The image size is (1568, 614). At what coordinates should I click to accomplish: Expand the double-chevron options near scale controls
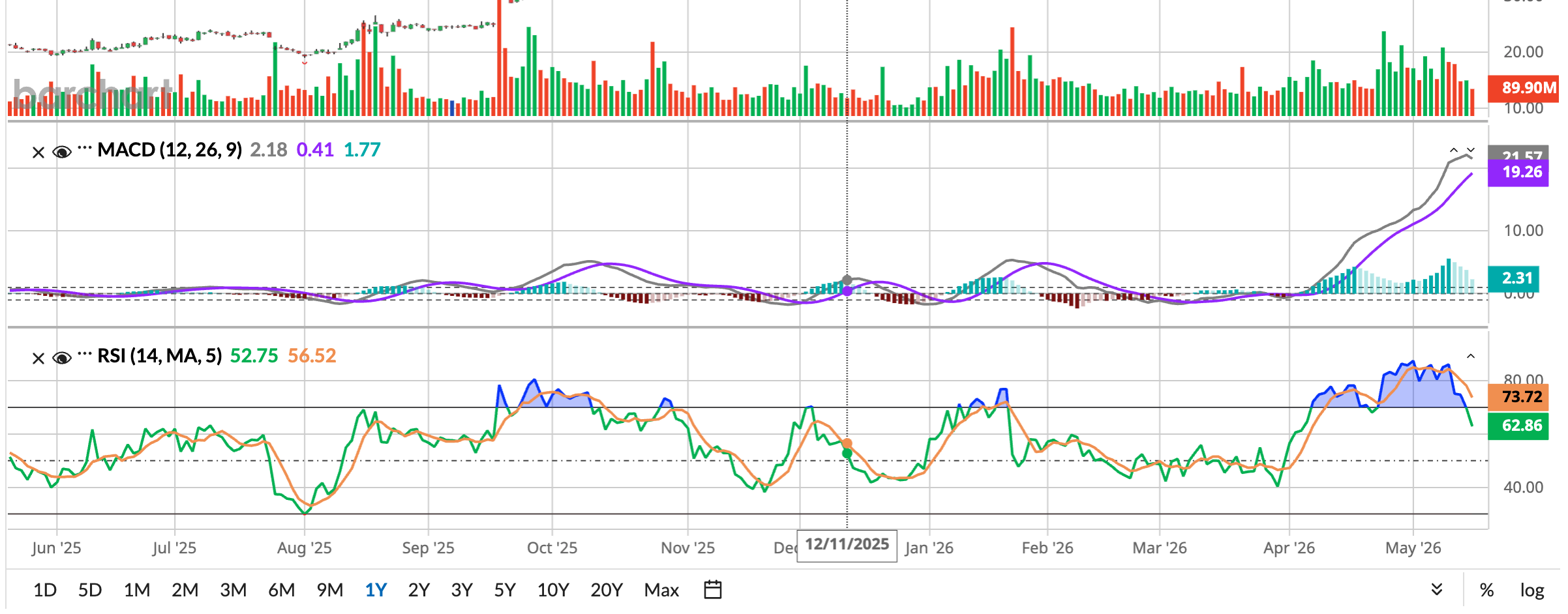(x=1436, y=590)
